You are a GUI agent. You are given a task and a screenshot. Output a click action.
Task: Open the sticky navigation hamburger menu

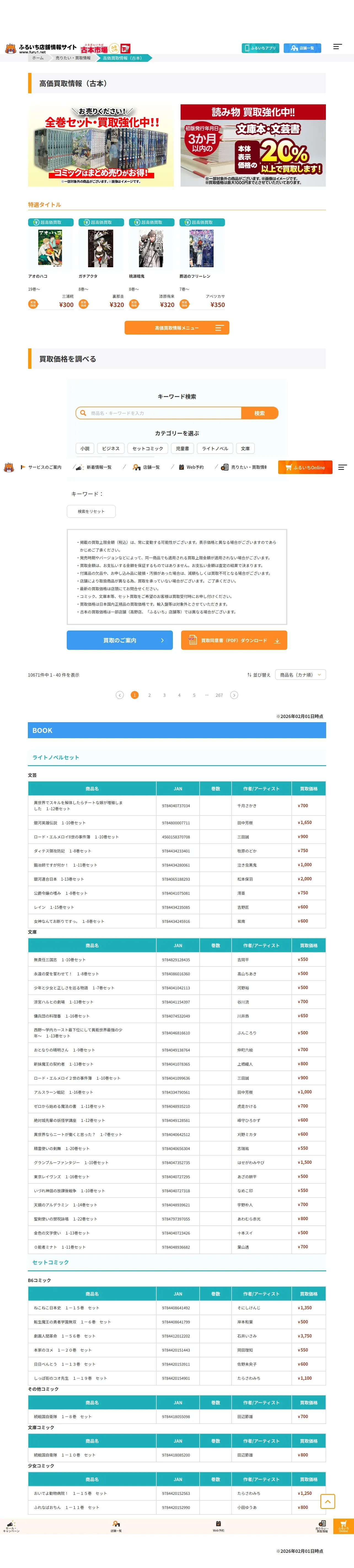tap(342, 467)
